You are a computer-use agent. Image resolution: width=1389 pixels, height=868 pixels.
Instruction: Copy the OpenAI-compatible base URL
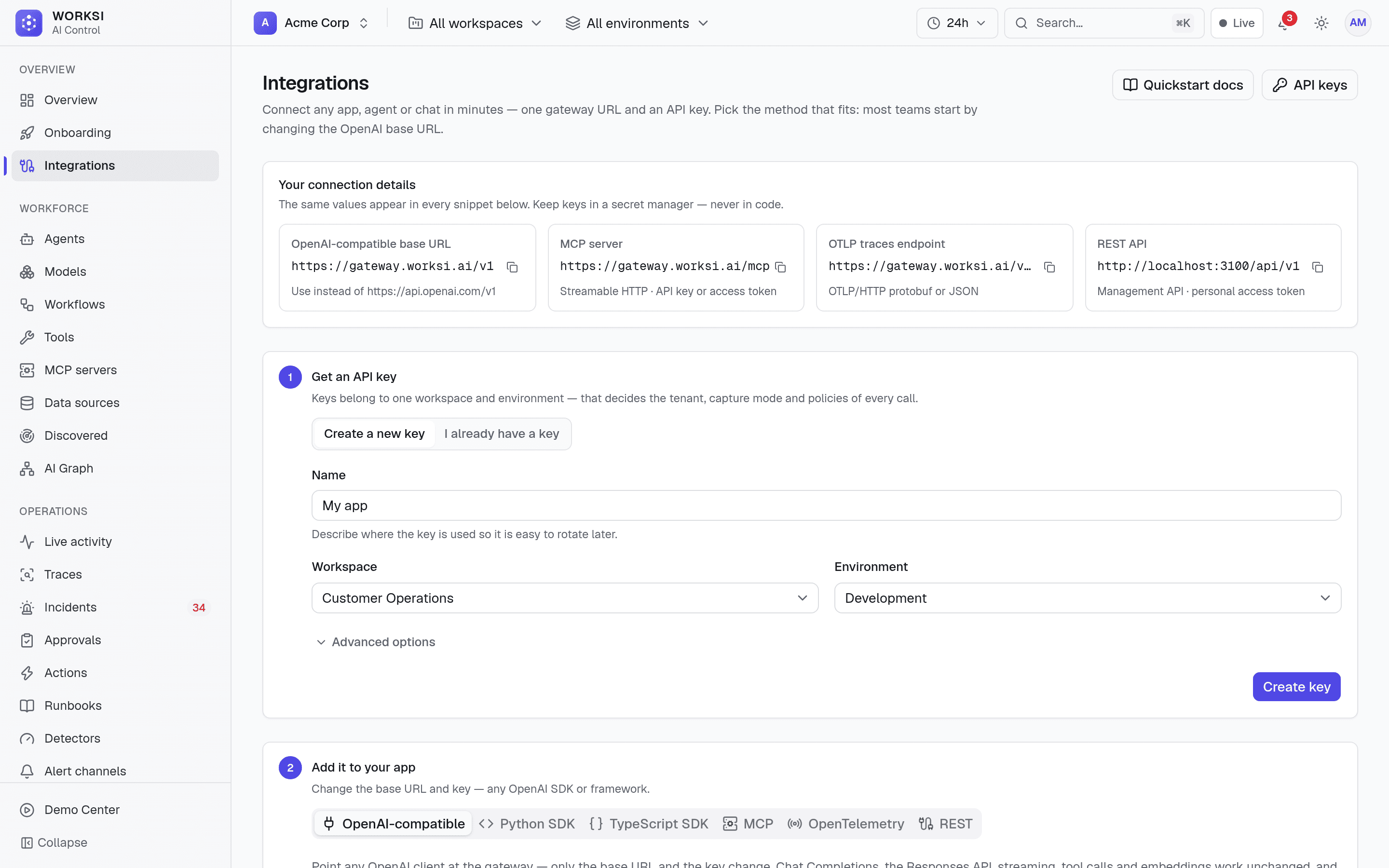[512, 267]
